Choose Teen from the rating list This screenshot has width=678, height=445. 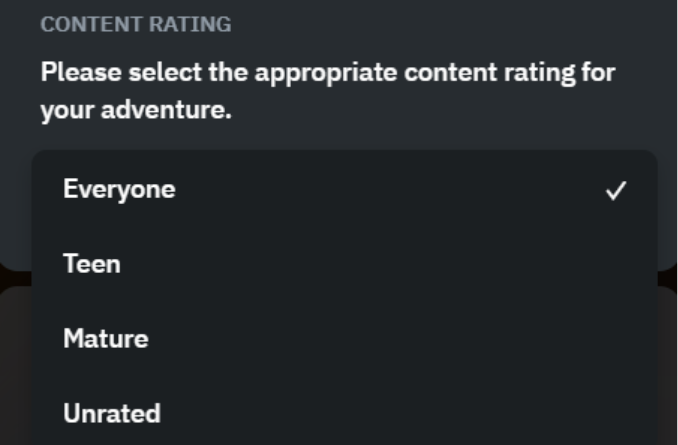click(92, 264)
